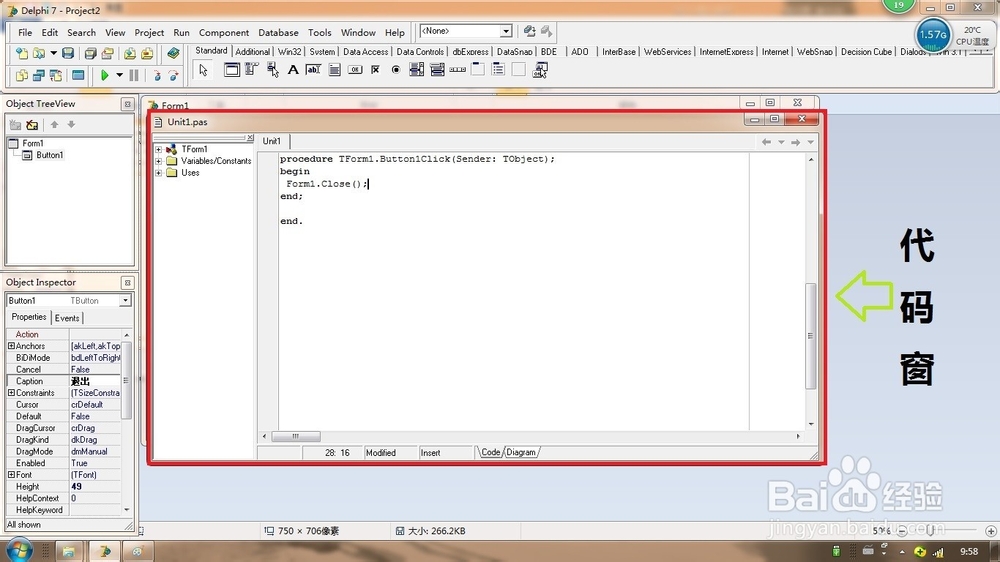Click the View Form toolbar icon
This screenshot has height=562, width=1000.
tap(39, 75)
